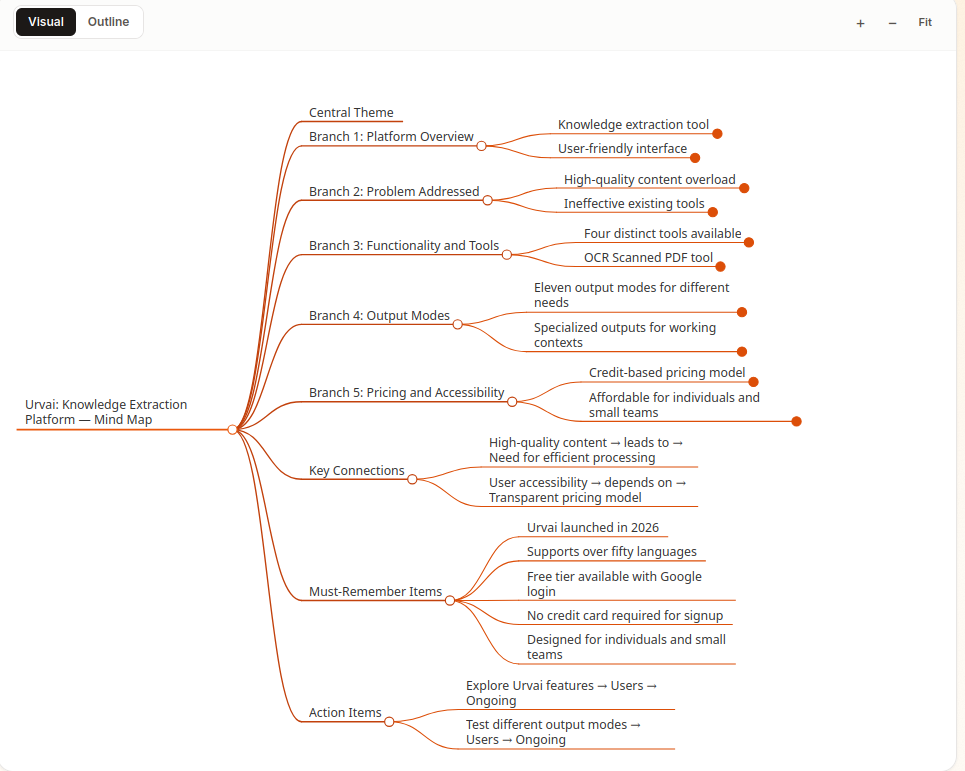
Task: Click 'Credit-based pricing model' text
Action: pos(667,373)
